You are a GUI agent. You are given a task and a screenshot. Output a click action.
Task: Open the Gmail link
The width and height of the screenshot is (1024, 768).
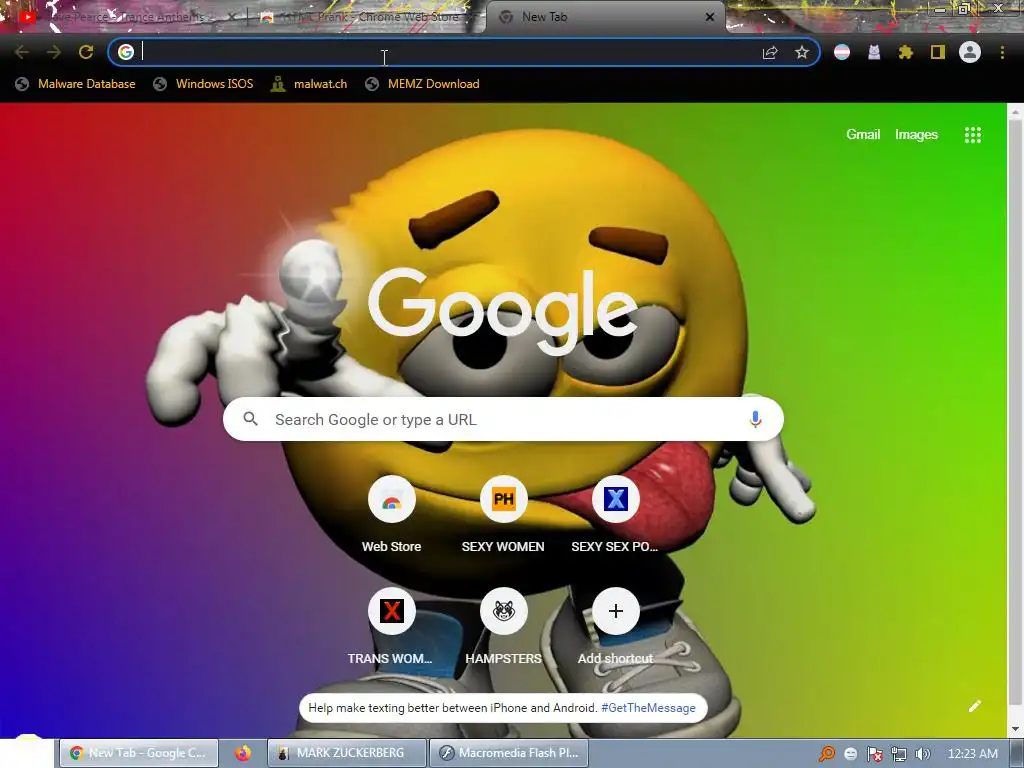pos(863,135)
